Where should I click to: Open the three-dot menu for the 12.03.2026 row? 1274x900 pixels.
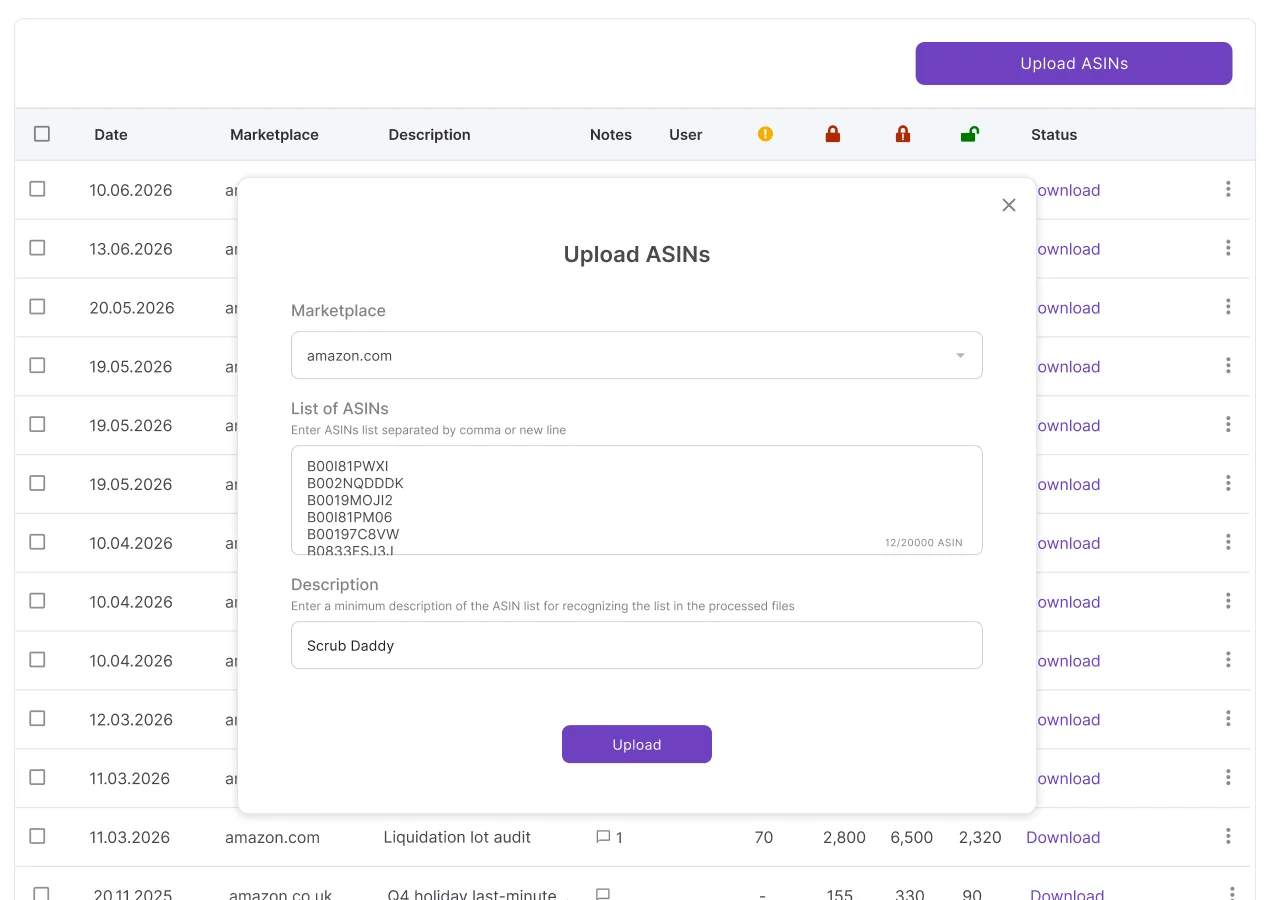[x=1228, y=718]
